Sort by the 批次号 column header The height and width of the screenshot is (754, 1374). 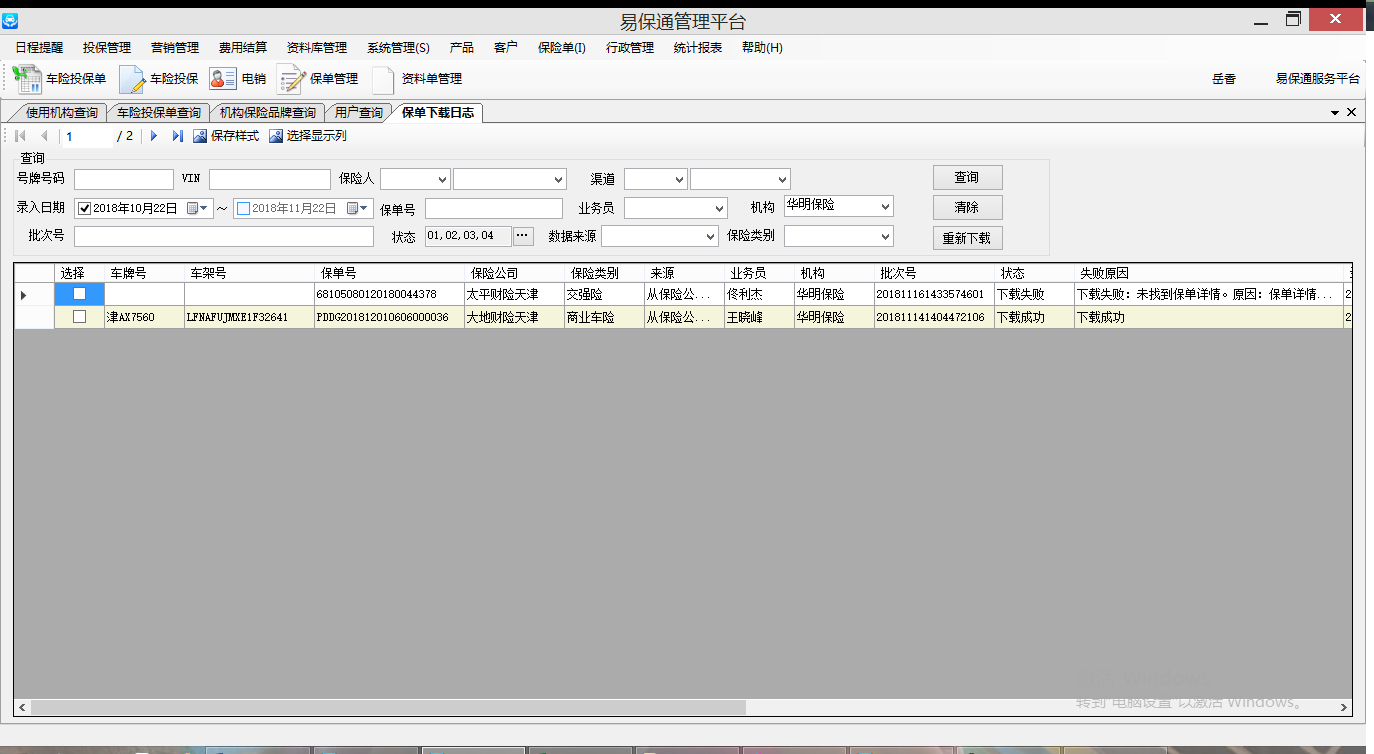pos(934,272)
